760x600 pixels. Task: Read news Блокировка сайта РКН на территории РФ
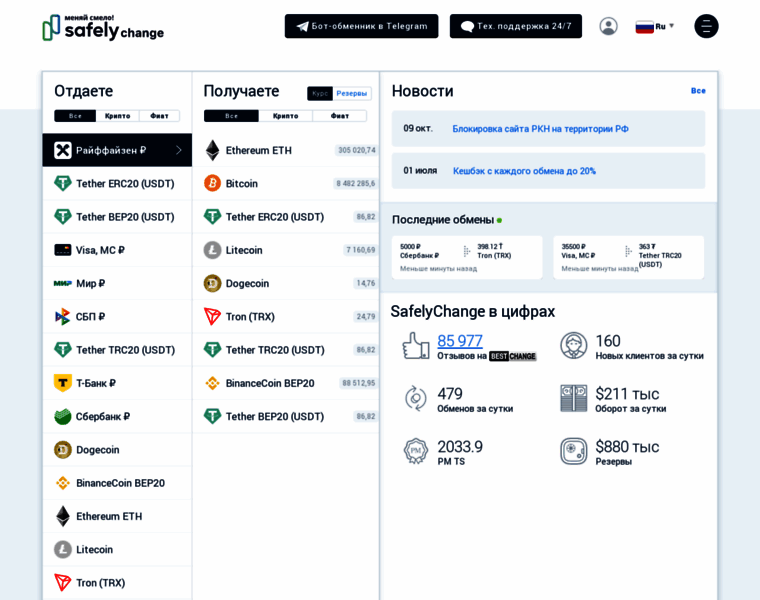[540, 129]
